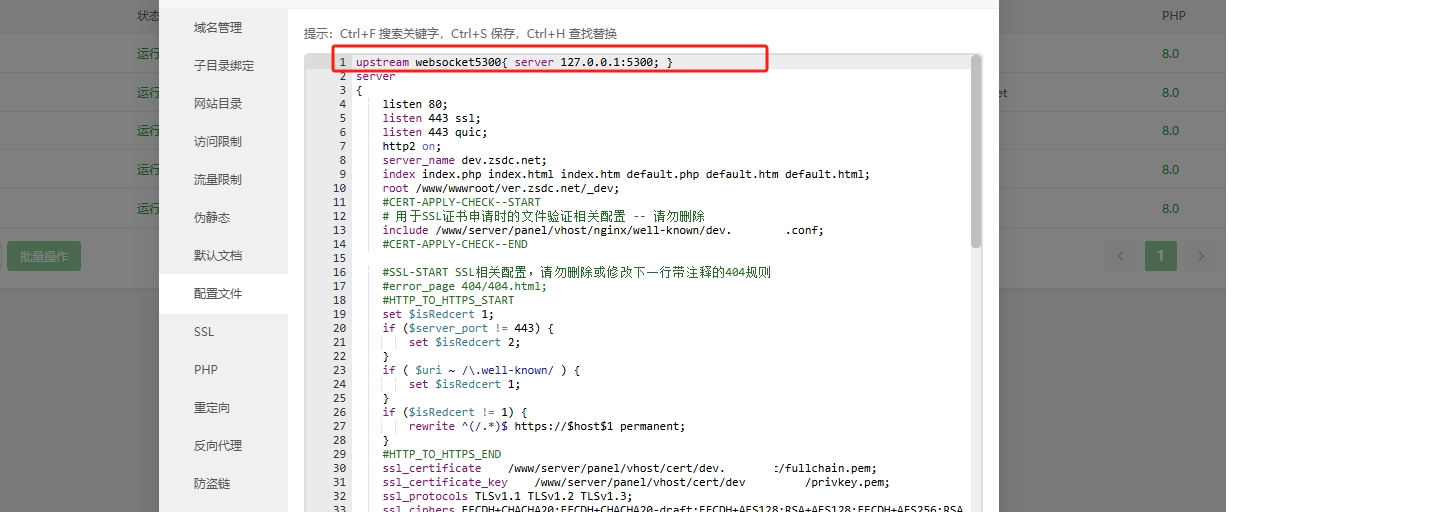Screen dimensions: 1449x512
Task: Open the SSL settings tab
Action: tap(204, 332)
